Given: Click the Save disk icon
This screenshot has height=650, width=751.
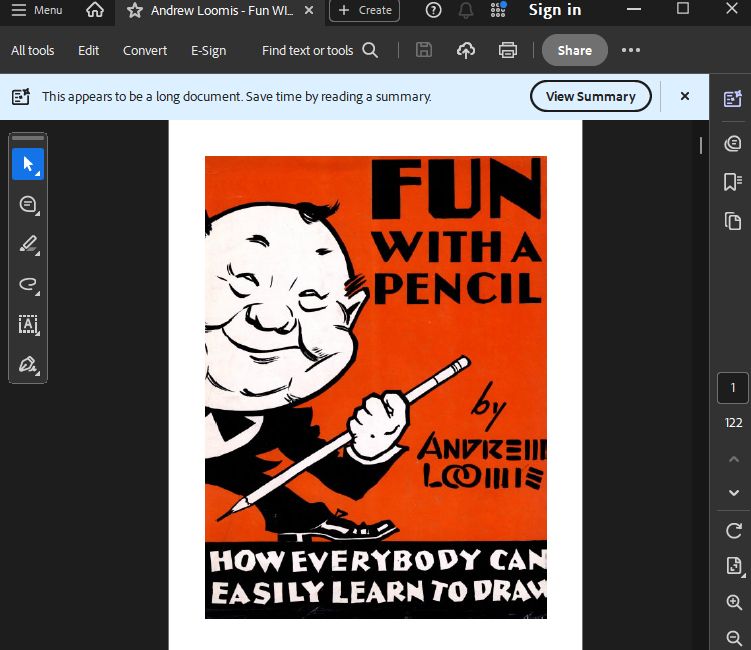Looking at the screenshot, I should coord(424,50).
